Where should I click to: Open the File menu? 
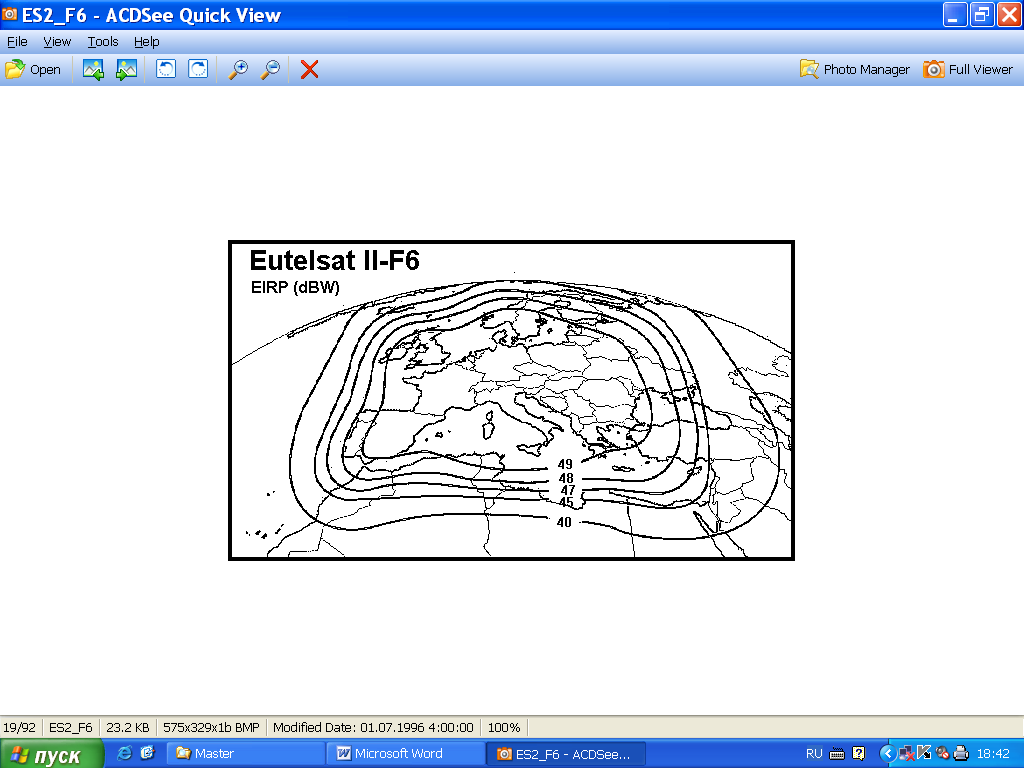click(17, 42)
